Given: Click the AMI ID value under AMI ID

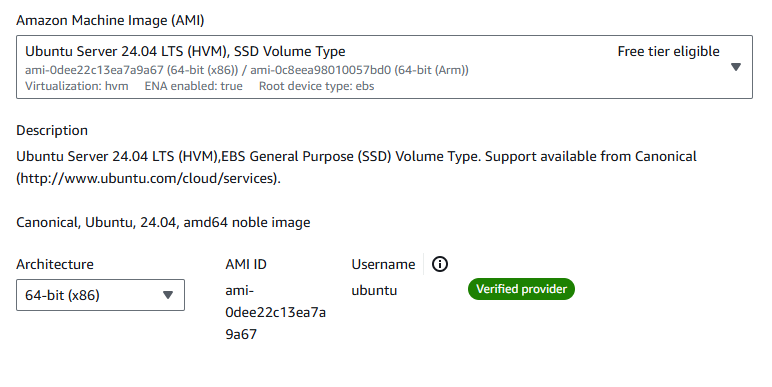Looking at the screenshot, I should click(x=275, y=312).
